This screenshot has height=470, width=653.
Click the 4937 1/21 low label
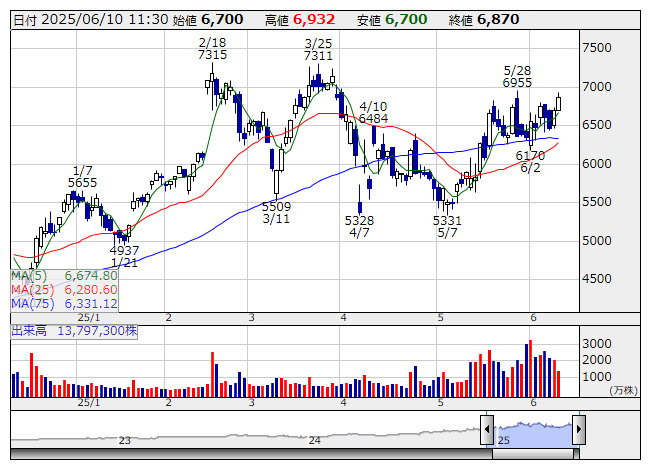[124, 256]
